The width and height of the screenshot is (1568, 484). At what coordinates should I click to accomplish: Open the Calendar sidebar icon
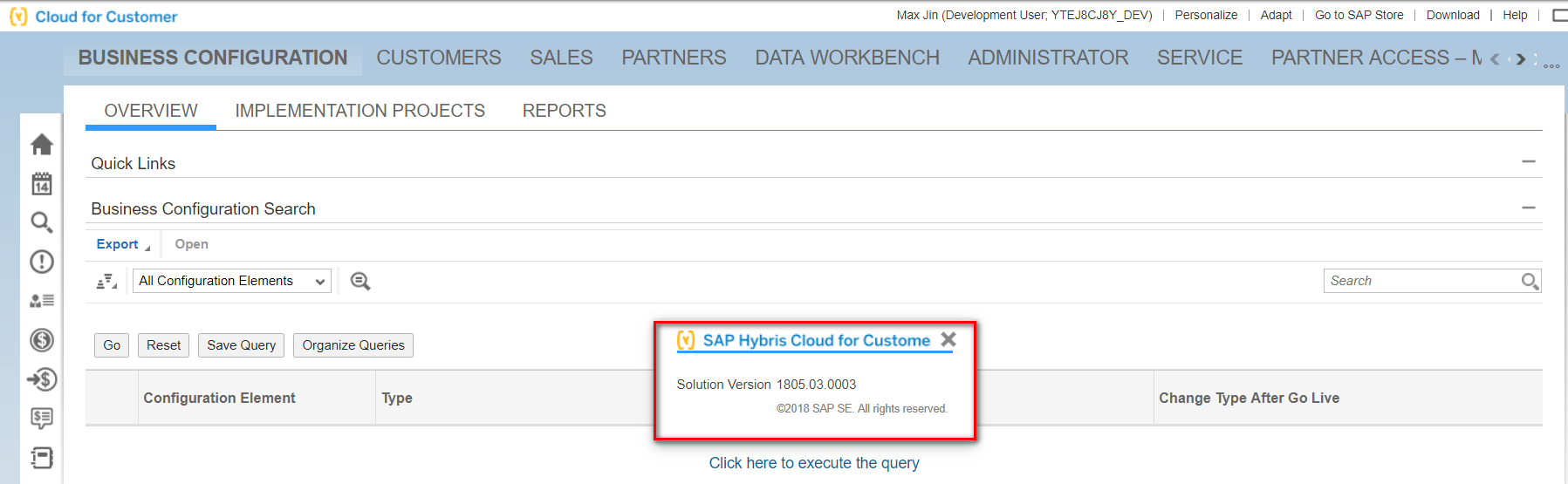pyautogui.click(x=41, y=183)
